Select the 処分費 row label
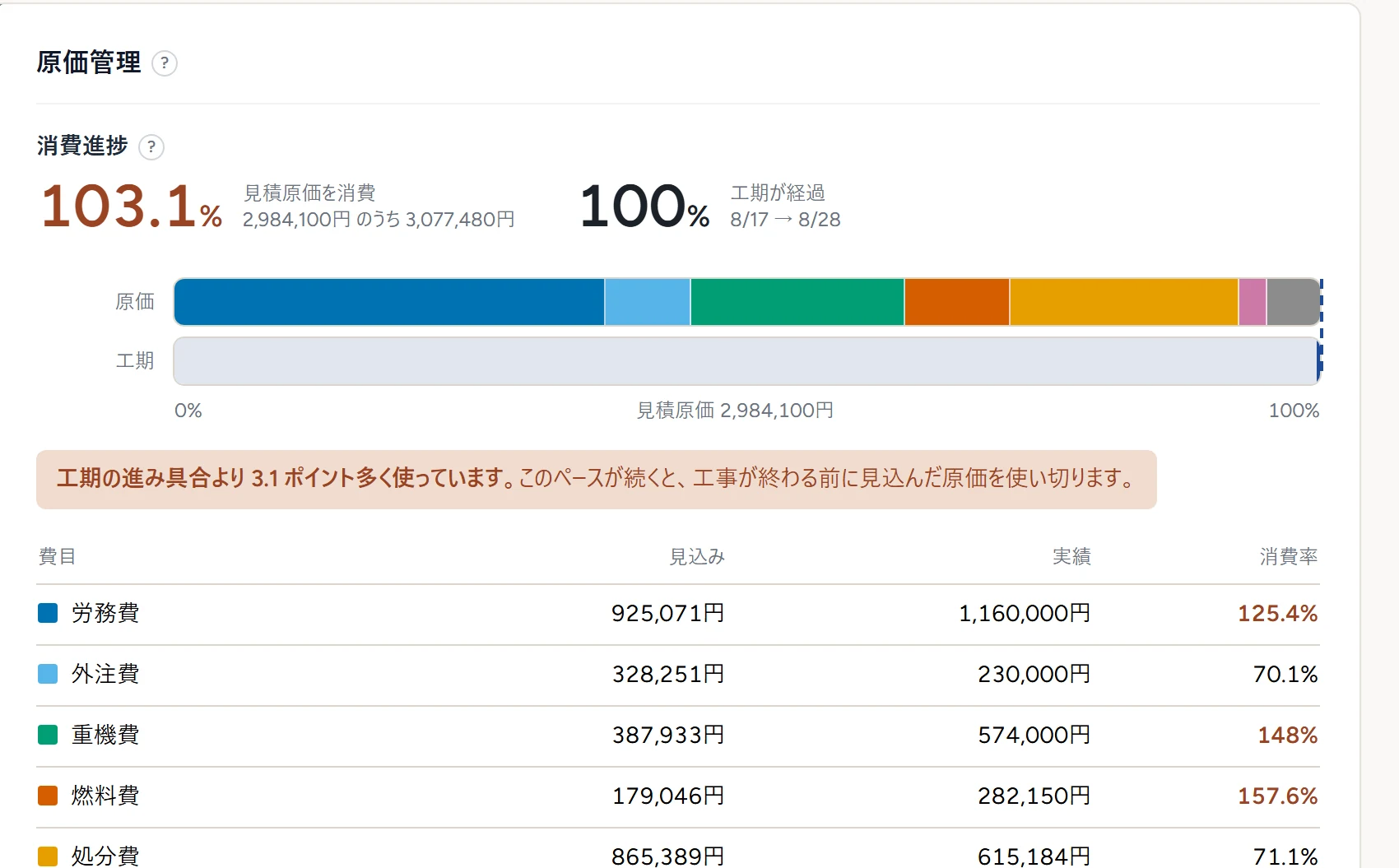1399x868 pixels. point(105,856)
